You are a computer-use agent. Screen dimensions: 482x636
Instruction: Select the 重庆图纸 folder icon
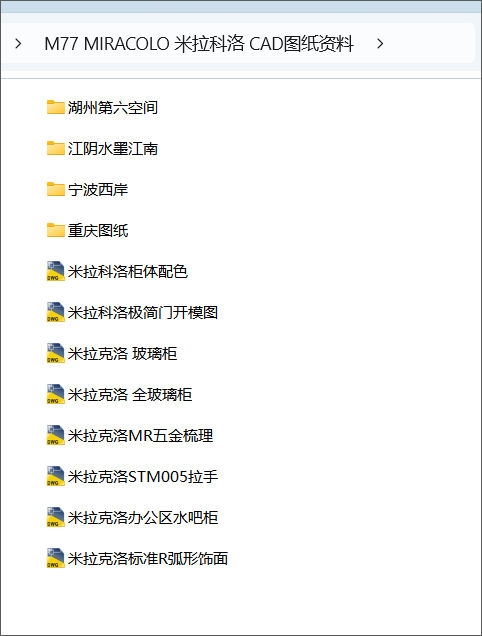click(56, 230)
